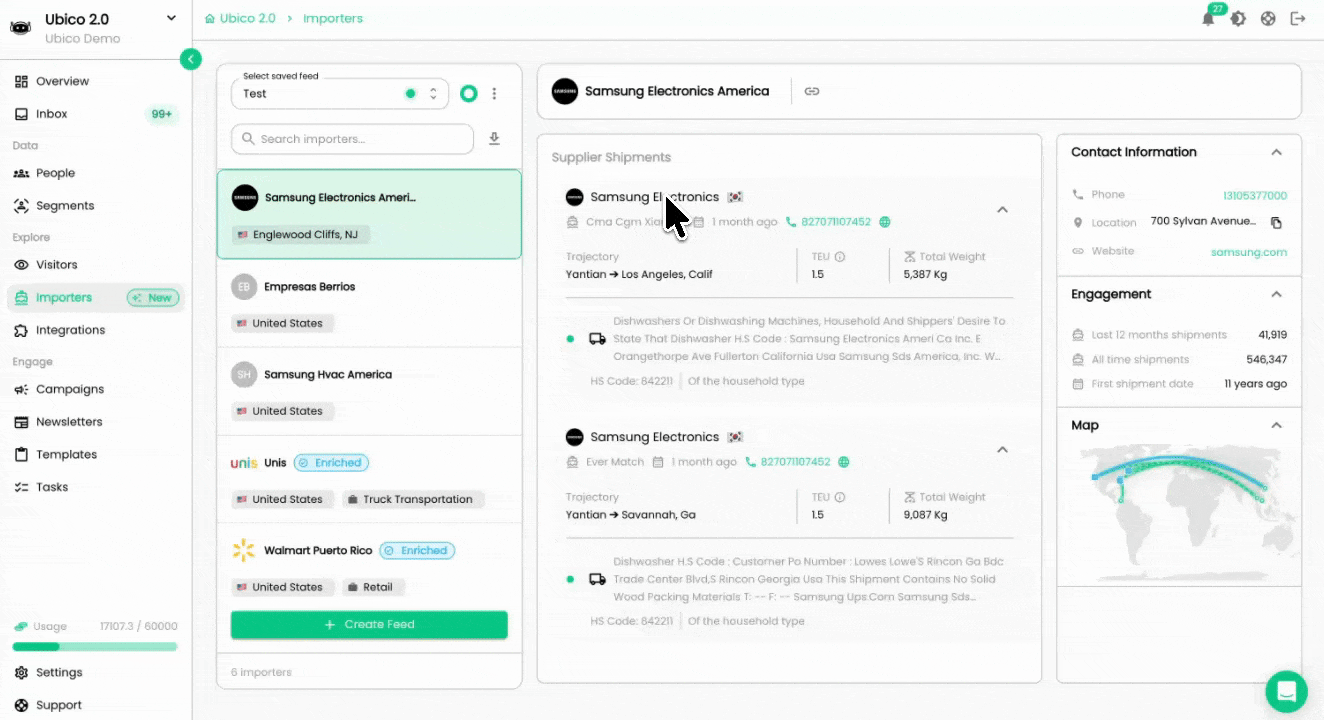
Task: Click the notifications bell icon
Action: pos(1208,19)
